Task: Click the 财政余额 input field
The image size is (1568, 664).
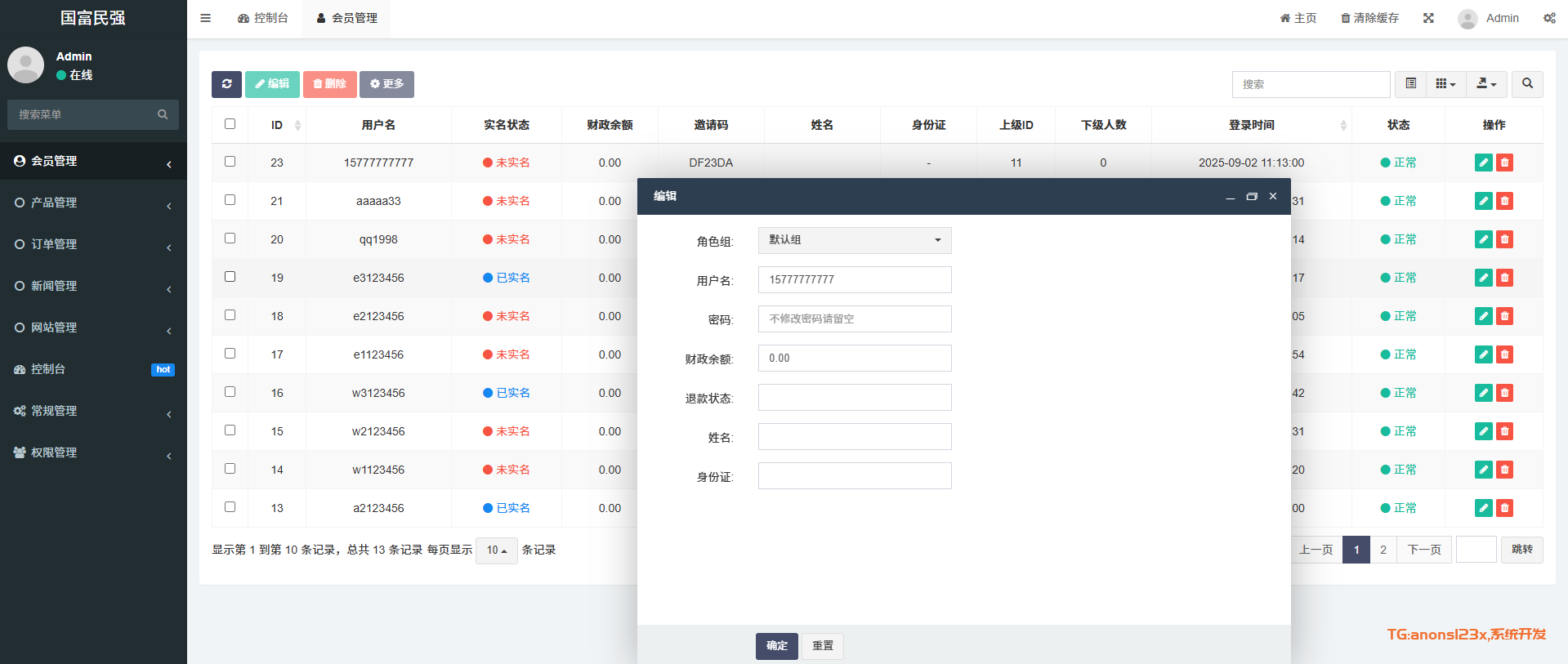Action: (x=854, y=358)
